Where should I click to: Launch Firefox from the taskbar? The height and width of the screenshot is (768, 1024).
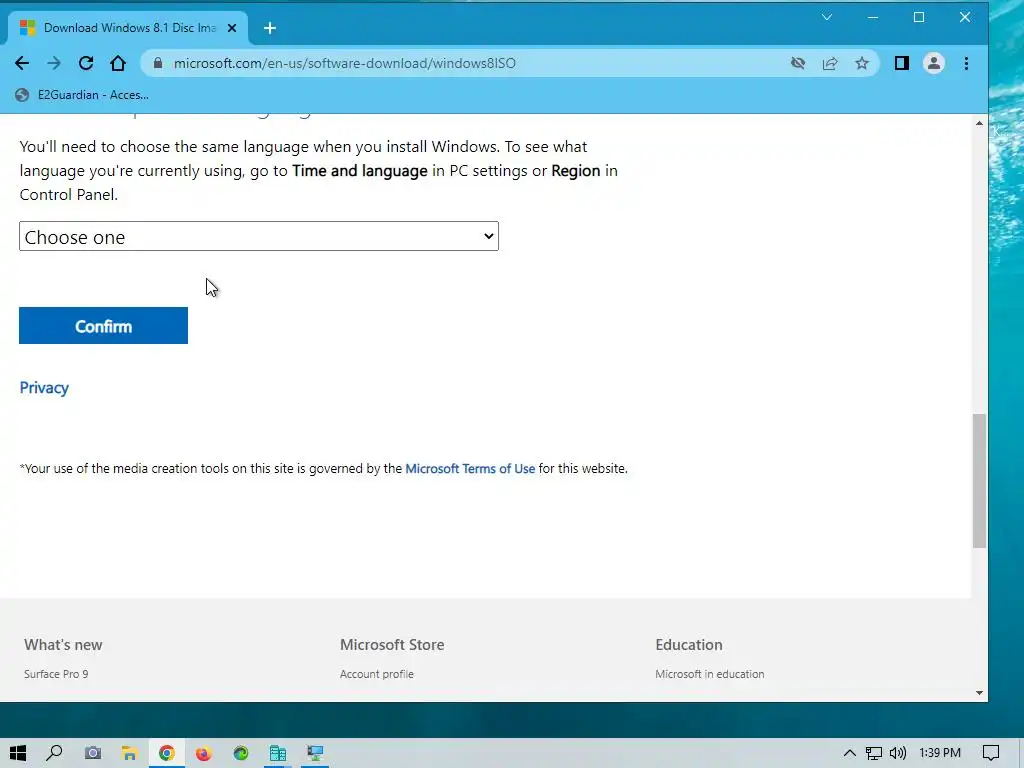point(204,753)
